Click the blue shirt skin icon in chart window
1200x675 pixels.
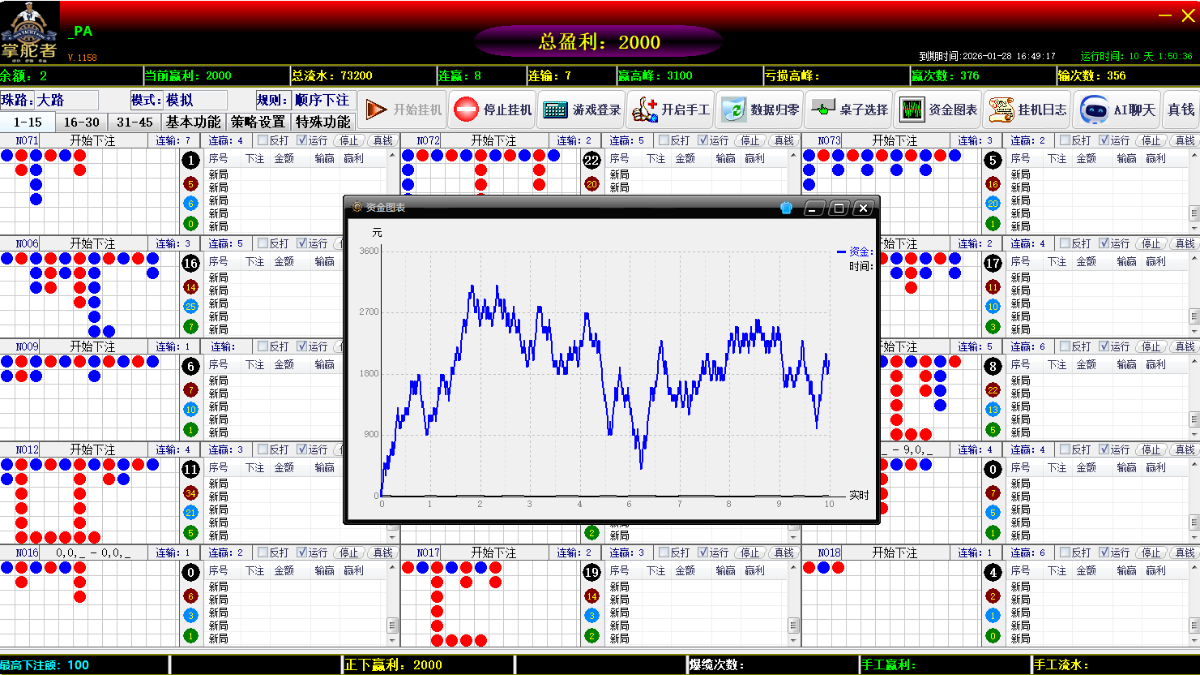click(x=786, y=208)
